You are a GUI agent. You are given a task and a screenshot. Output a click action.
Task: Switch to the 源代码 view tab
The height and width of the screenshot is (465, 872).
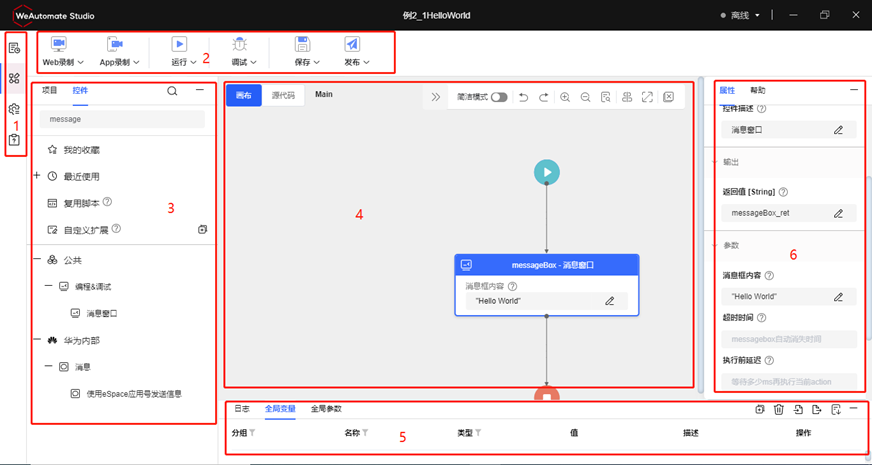283,96
